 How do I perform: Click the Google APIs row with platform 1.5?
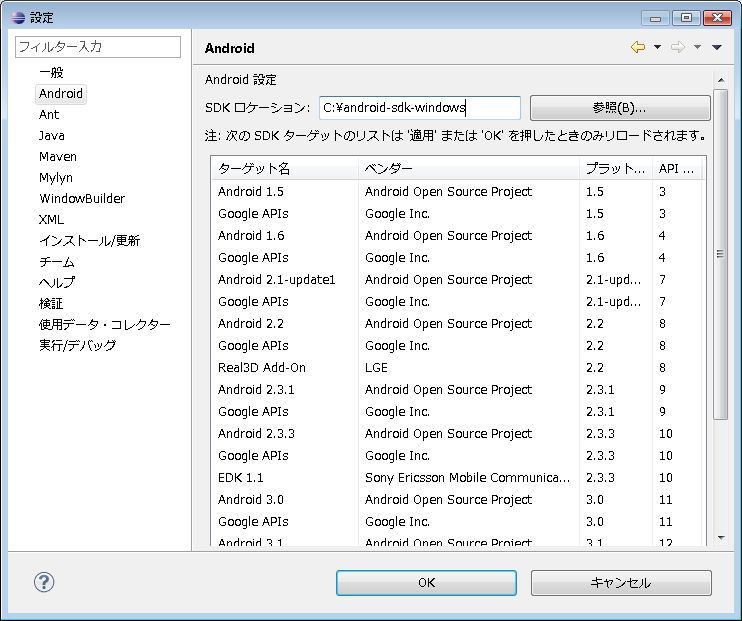pyautogui.click(x=458, y=214)
